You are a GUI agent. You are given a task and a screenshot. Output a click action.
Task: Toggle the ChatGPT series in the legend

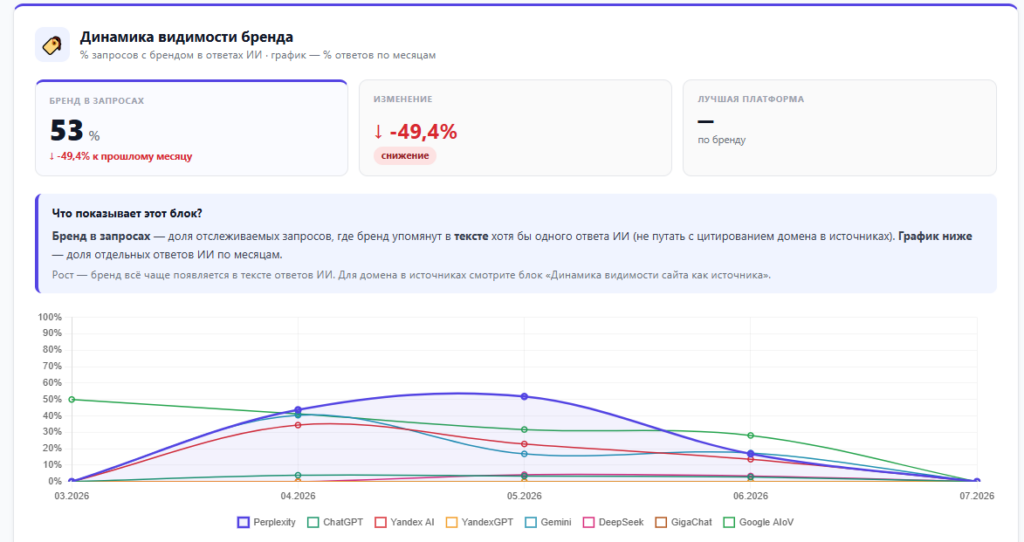point(335,522)
